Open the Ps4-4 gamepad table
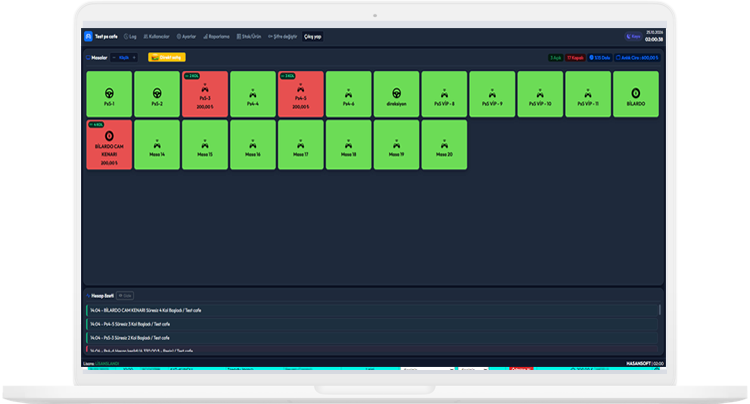Screen dimensions: 750x404 click(x=253, y=94)
